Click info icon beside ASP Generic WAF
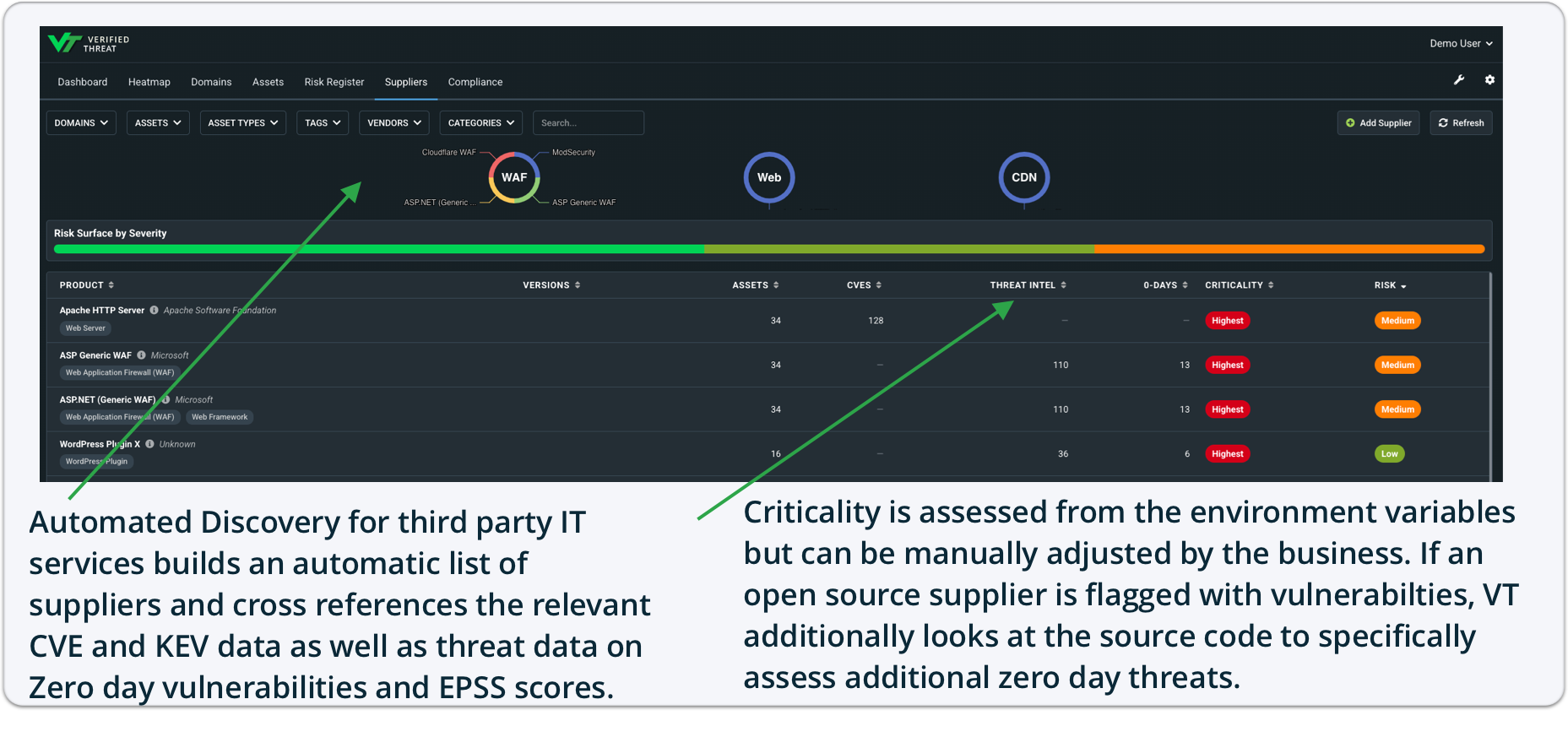Screen dimensions: 1568x737 coord(141,355)
